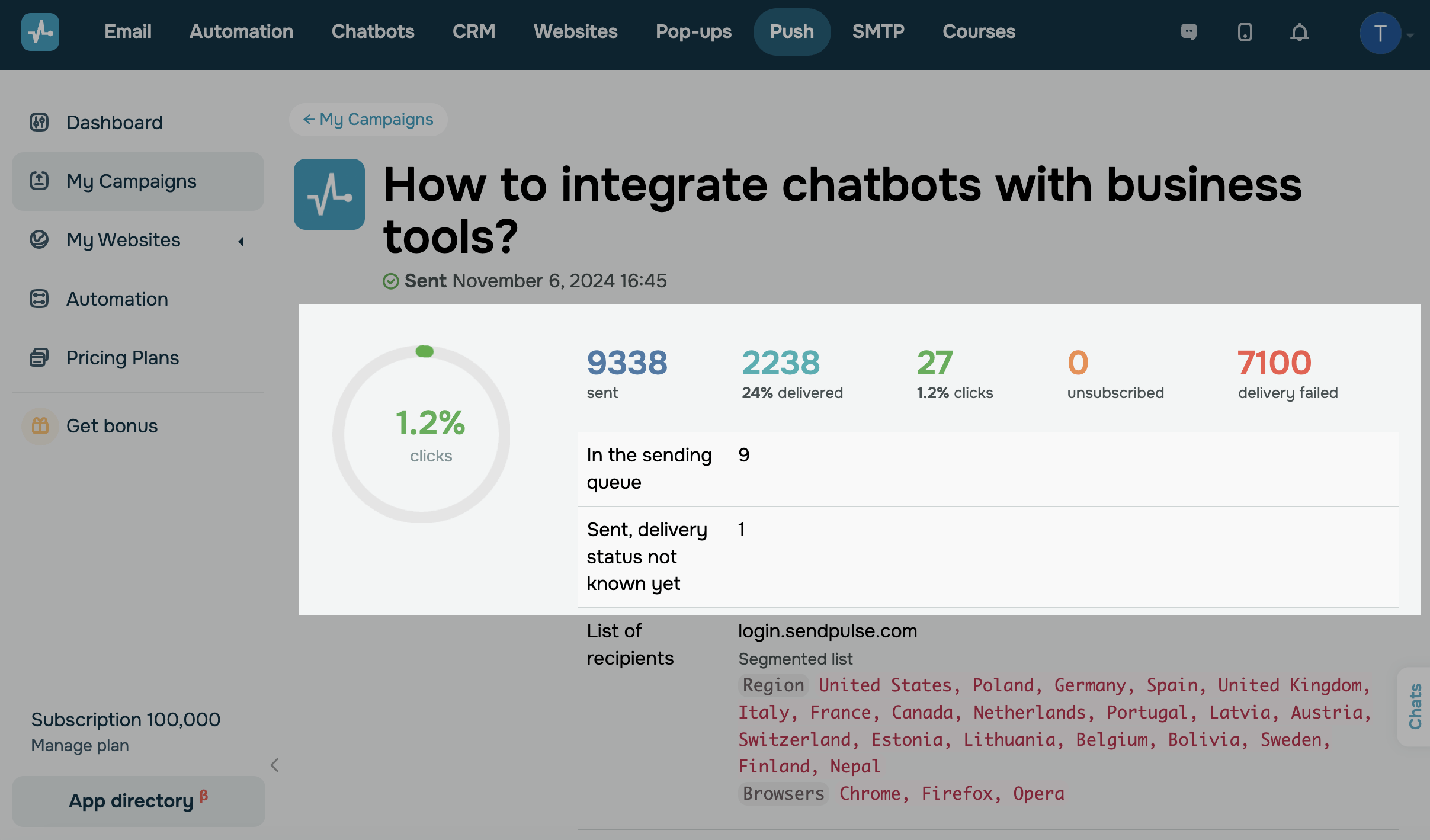
Task: Click the green Sent checkmark icon
Action: coord(390,281)
